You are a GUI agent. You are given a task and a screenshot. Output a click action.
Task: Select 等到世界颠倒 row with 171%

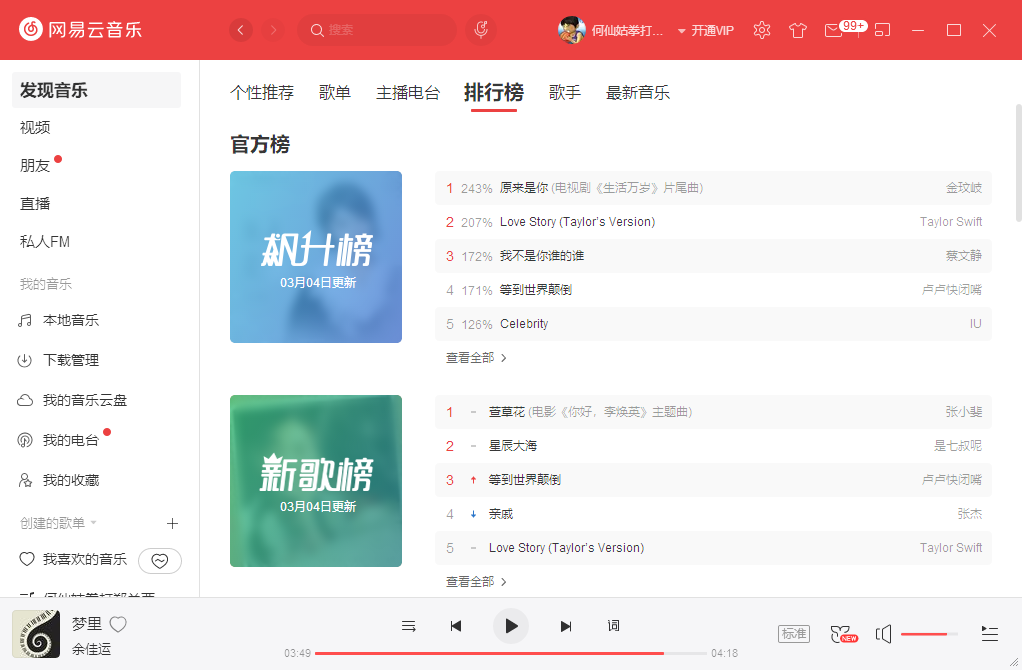(x=713, y=289)
